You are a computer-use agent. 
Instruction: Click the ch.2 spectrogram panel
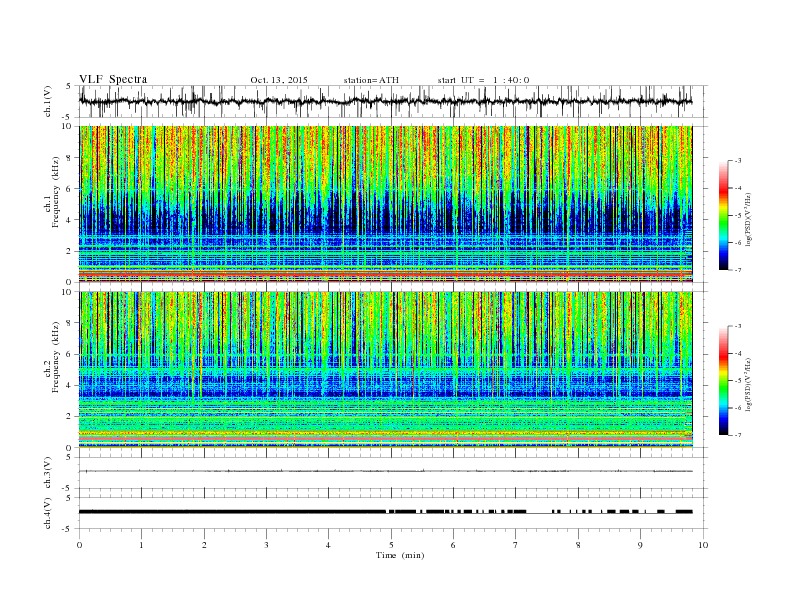coord(385,369)
